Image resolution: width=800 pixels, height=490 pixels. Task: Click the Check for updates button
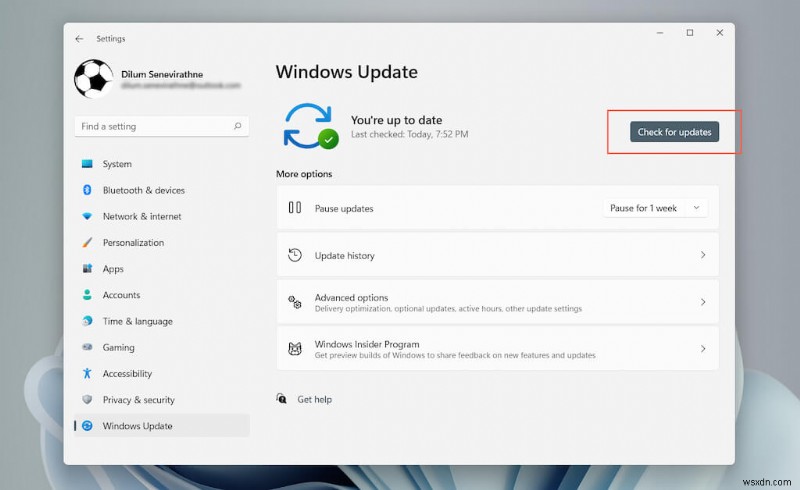674,132
